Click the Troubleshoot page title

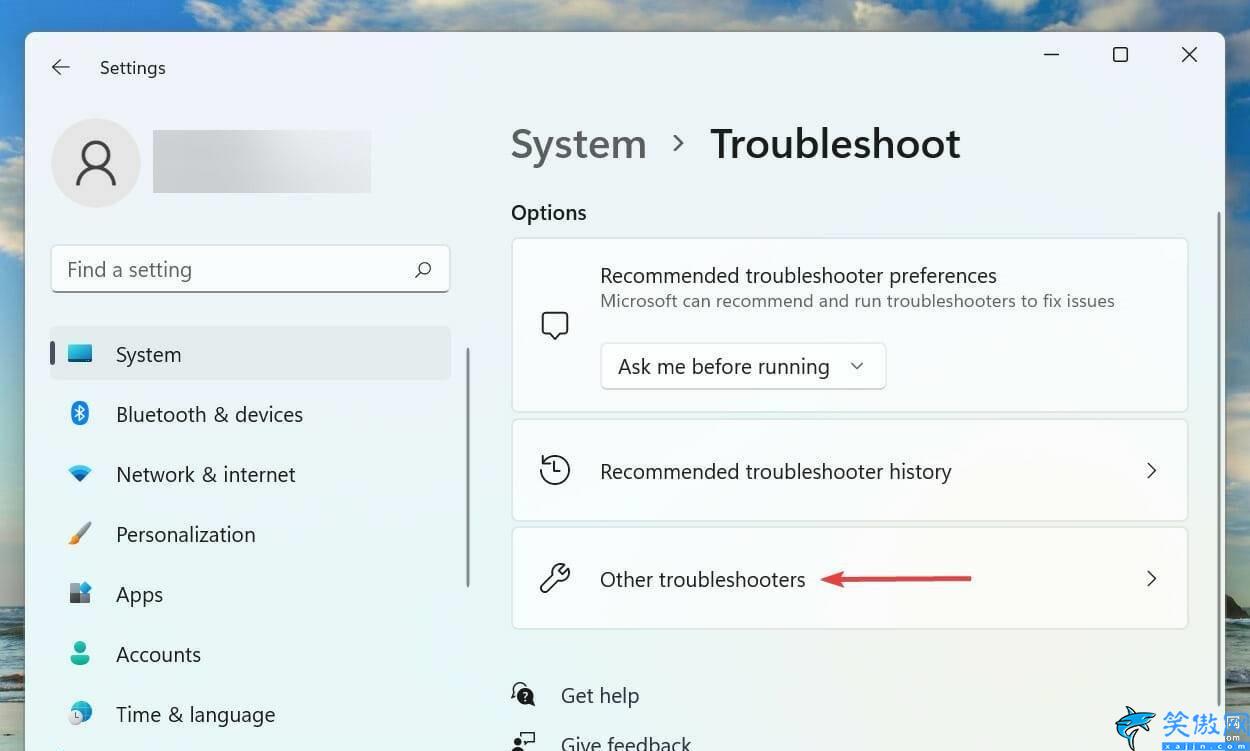835,144
